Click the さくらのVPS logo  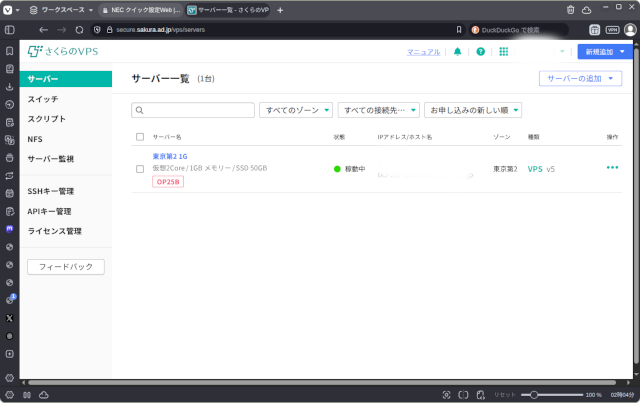click(x=63, y=51)
